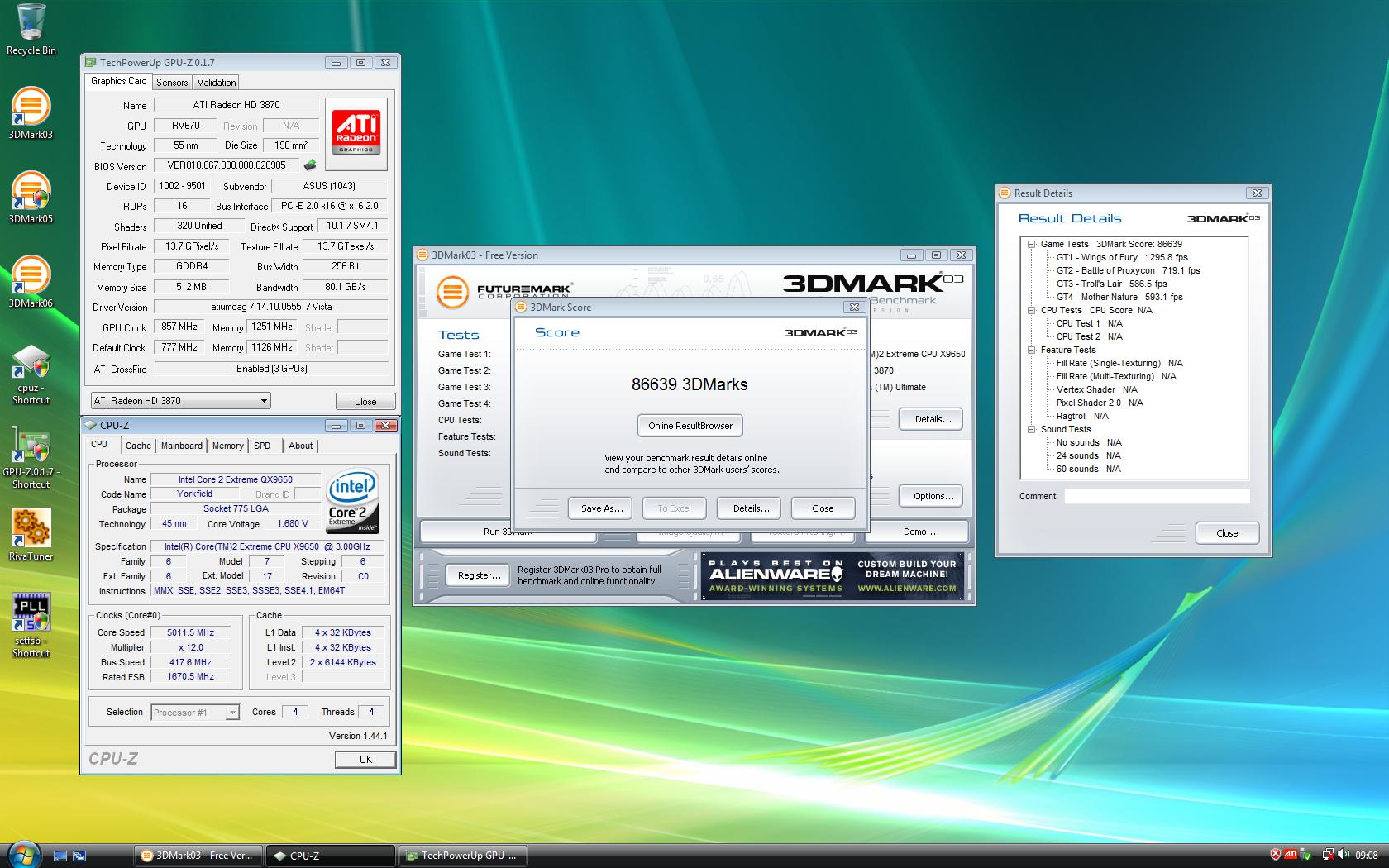Image resolution: width=1389 pixels, height=868 pixels.
Task: Collapse the Feature Tests tree node
Action: [1031, 351]
